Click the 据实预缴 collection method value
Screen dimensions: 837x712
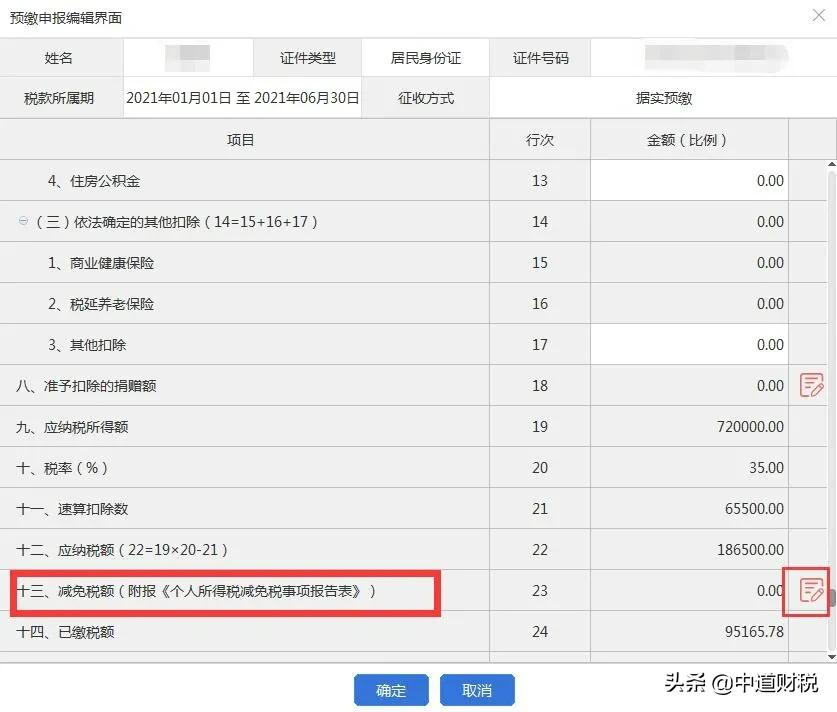click(664, 98)
